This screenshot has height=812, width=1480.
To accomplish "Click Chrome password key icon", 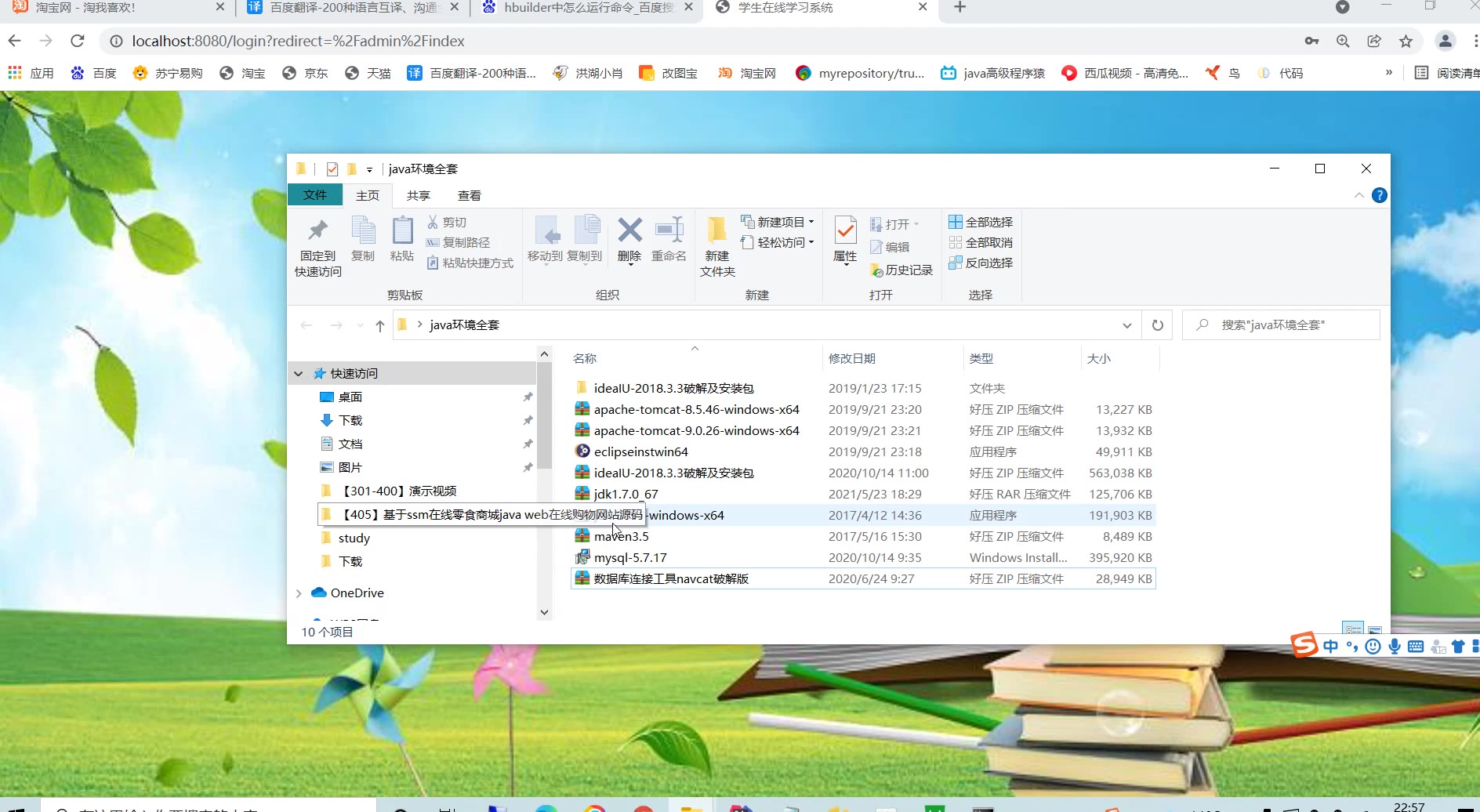I will 1311,41.
